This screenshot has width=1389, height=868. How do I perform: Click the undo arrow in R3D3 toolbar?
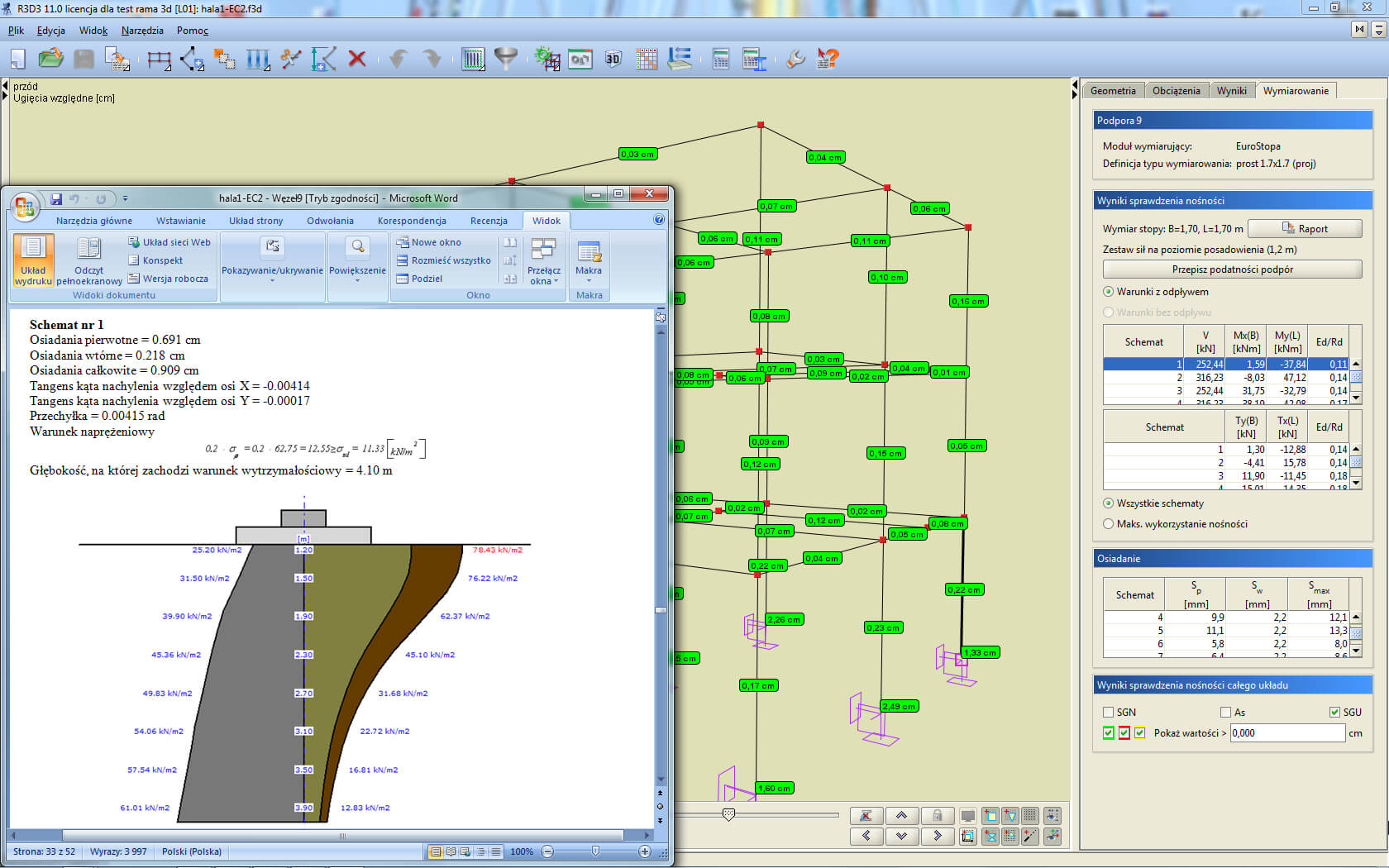point(399,59)
